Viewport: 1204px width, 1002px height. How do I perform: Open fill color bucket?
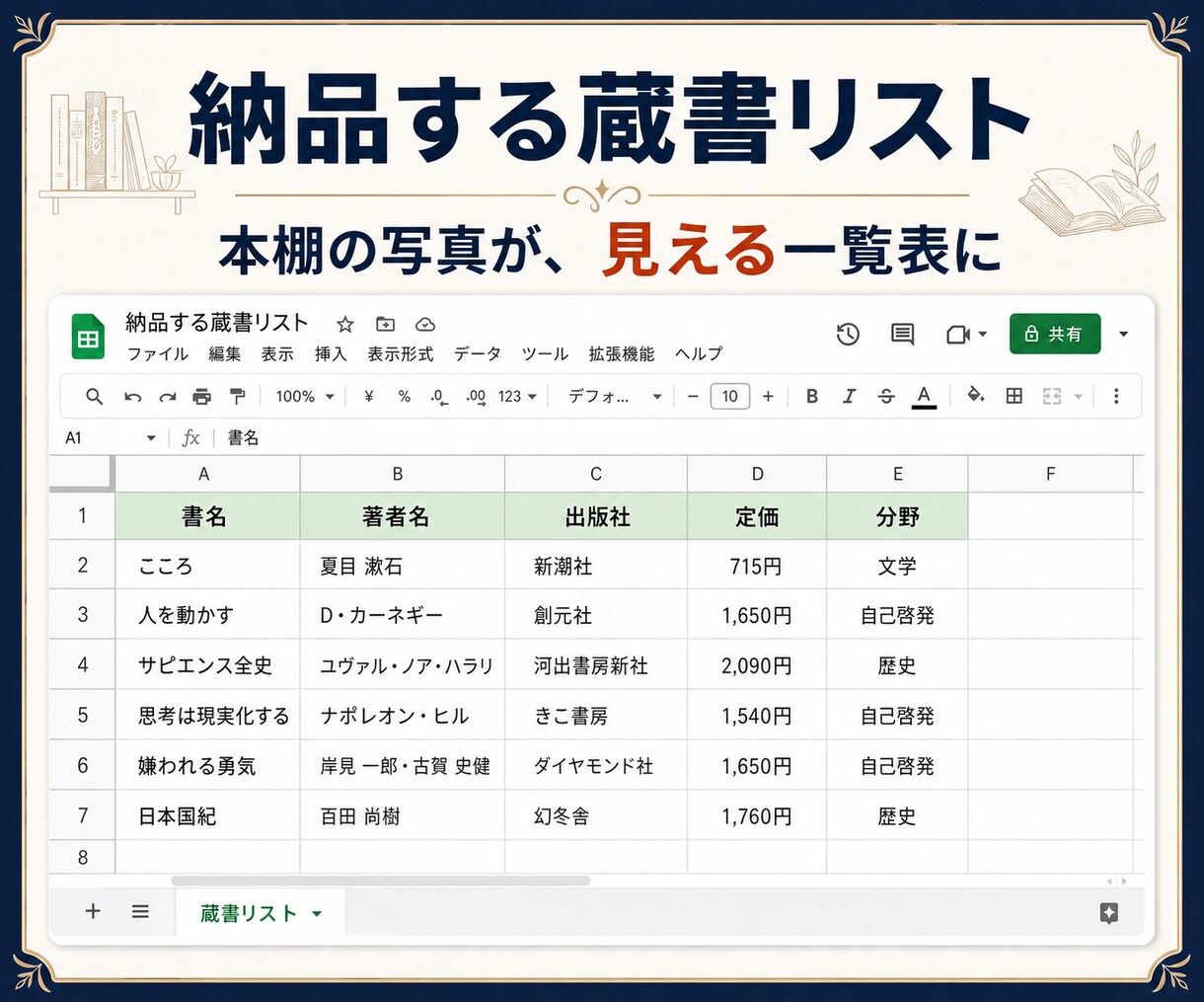point(976,396)
